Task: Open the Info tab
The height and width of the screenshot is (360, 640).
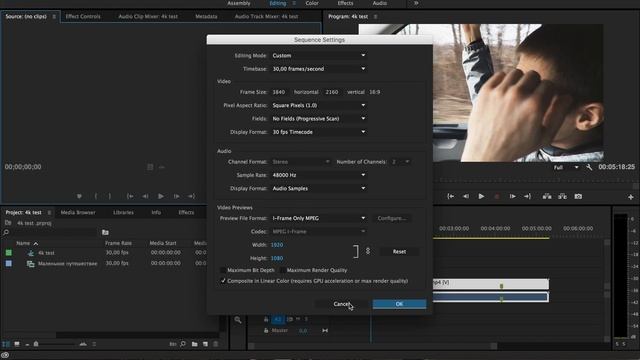Action: [156, 212]
